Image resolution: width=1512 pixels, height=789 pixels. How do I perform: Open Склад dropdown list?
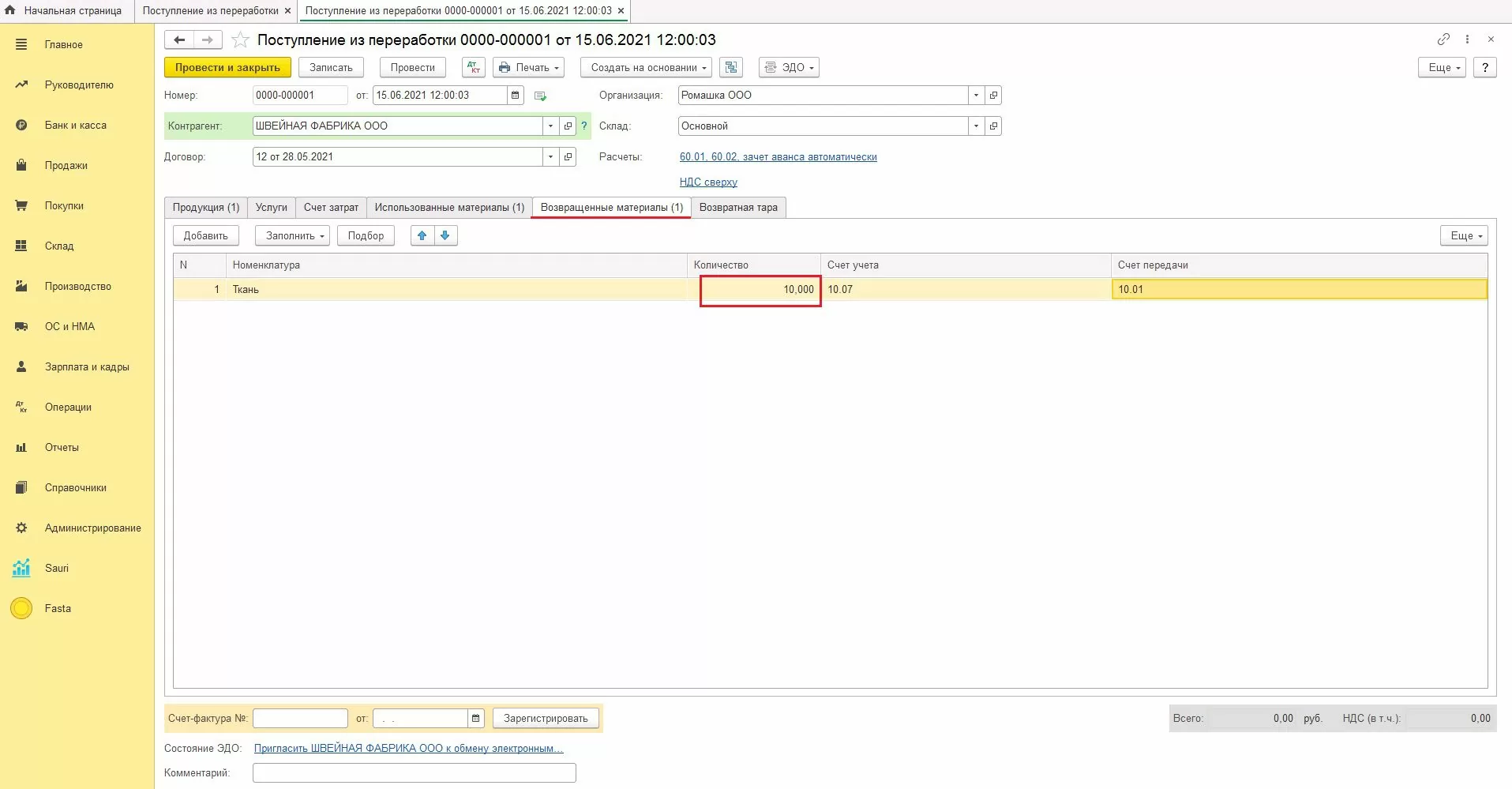976,126
